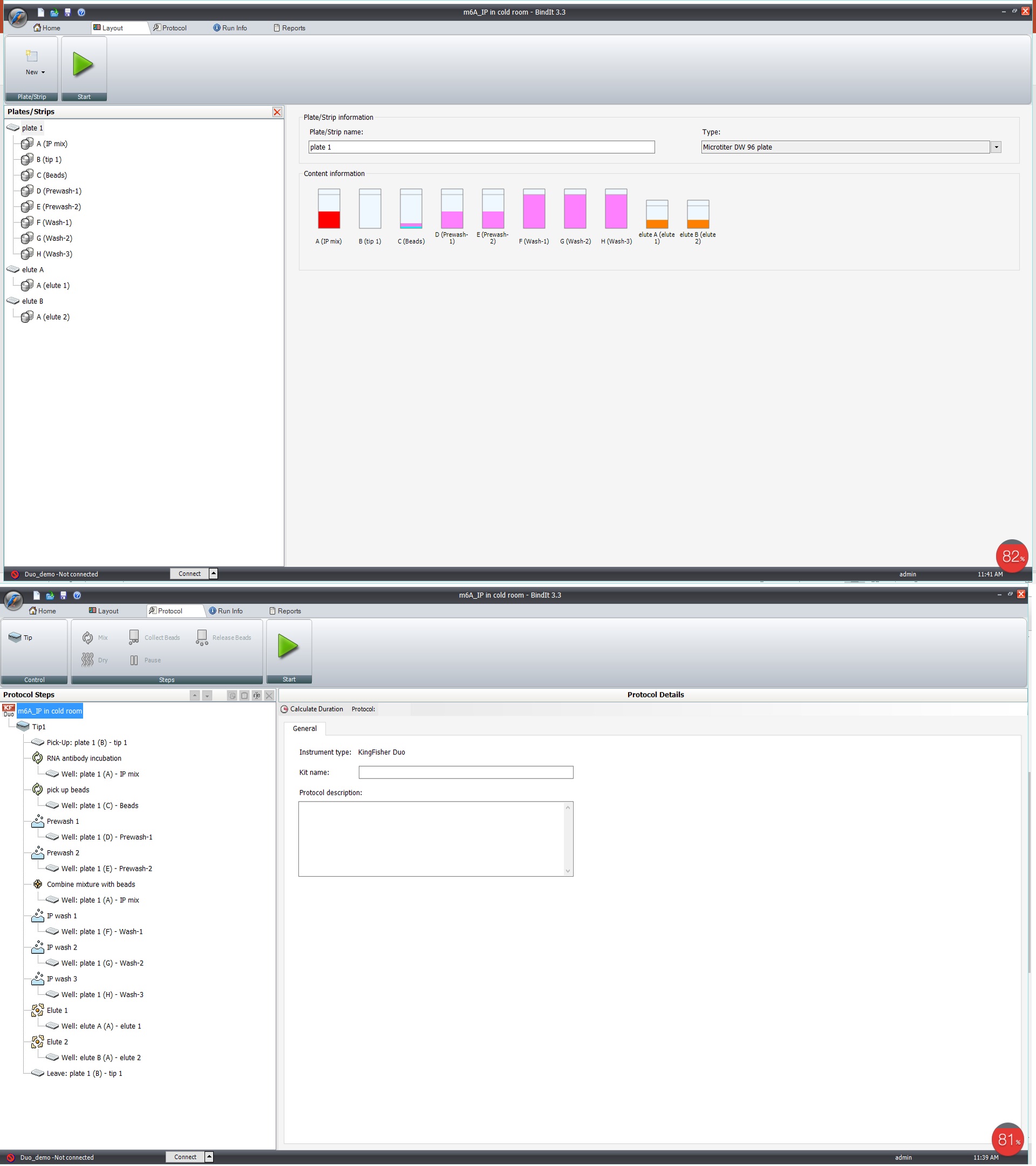1036x1166 pixels.
Task: Move selected step up with arrow icon
Action: [195, 695]
